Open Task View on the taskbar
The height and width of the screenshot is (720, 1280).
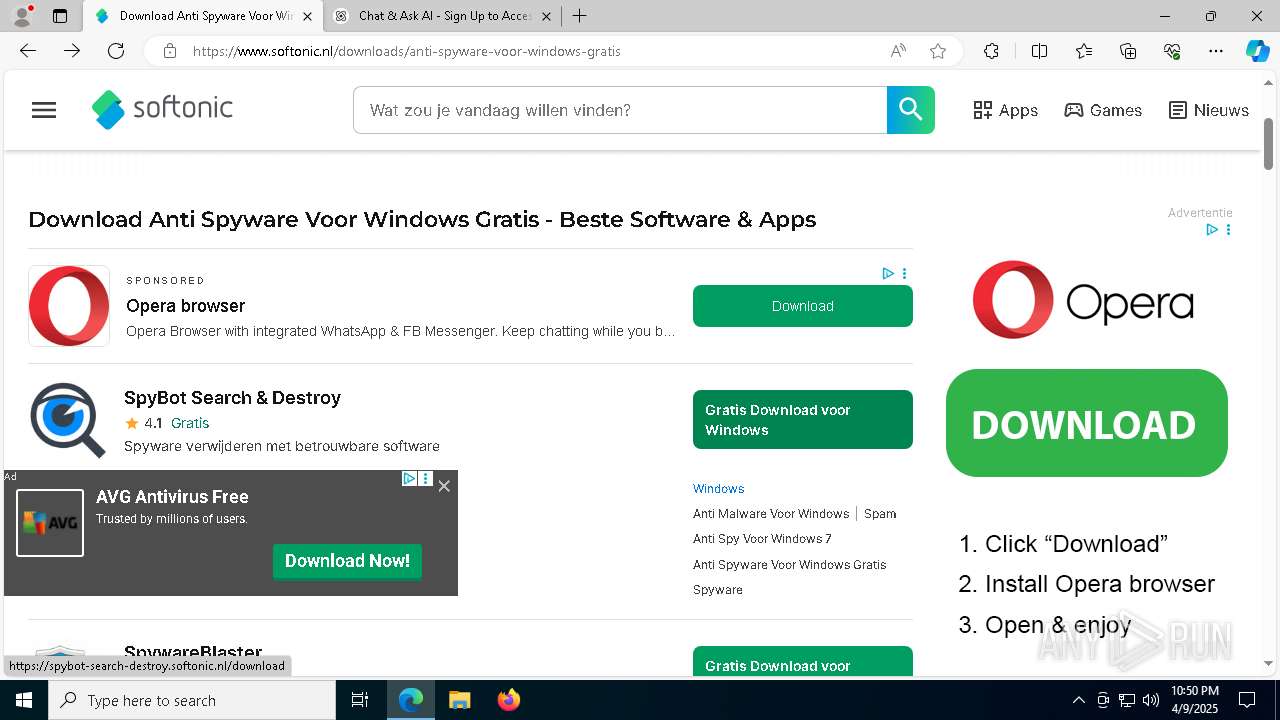(x=360, y=700)
